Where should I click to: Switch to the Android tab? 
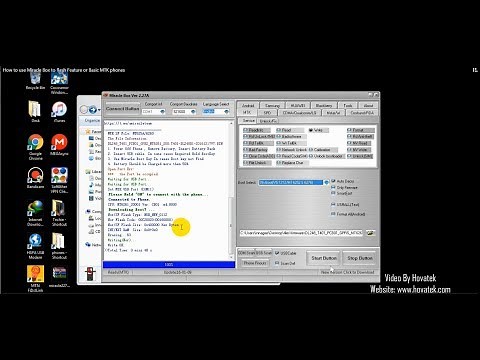[248, 105]
